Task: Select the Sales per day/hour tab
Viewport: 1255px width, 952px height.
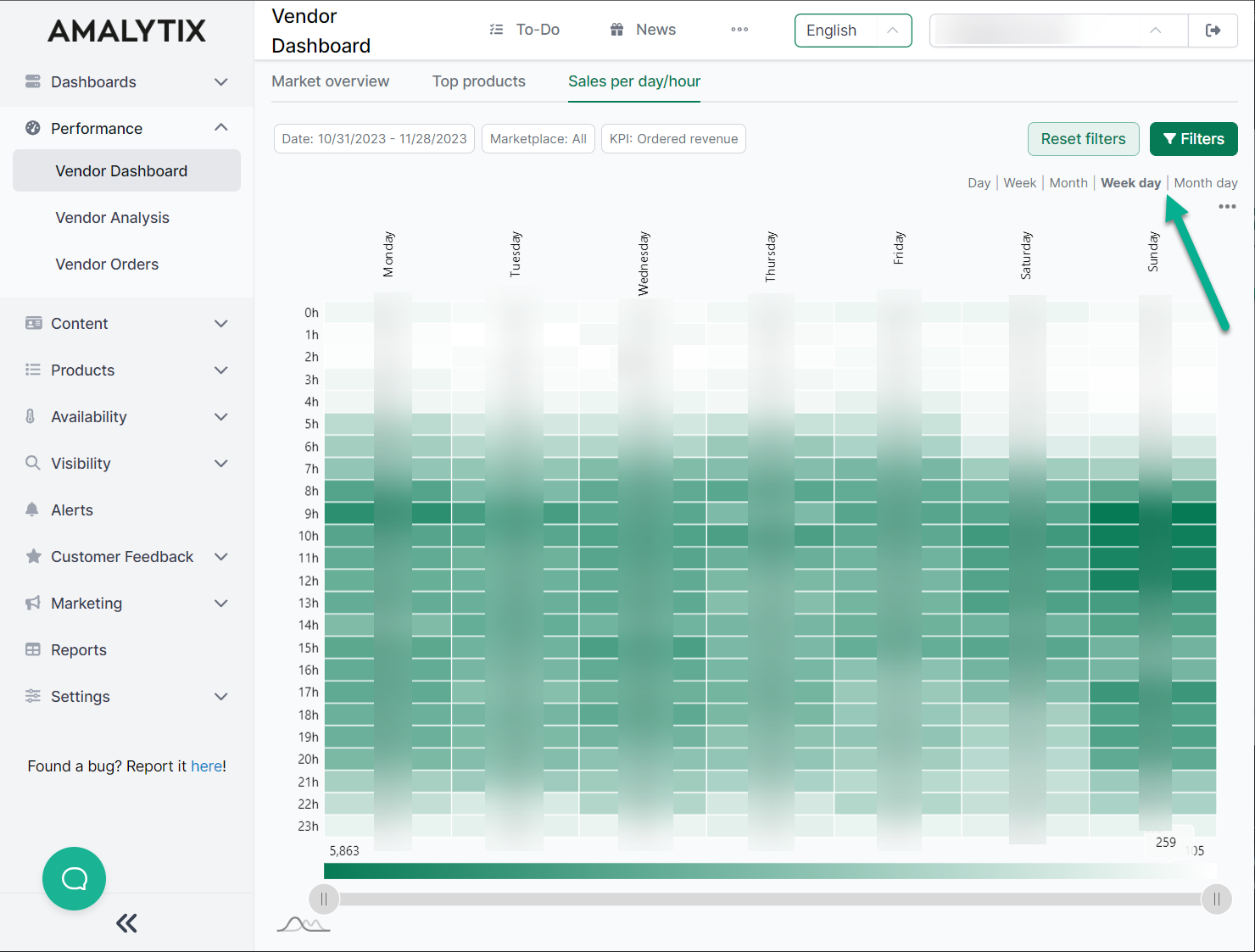Action: 634,81
